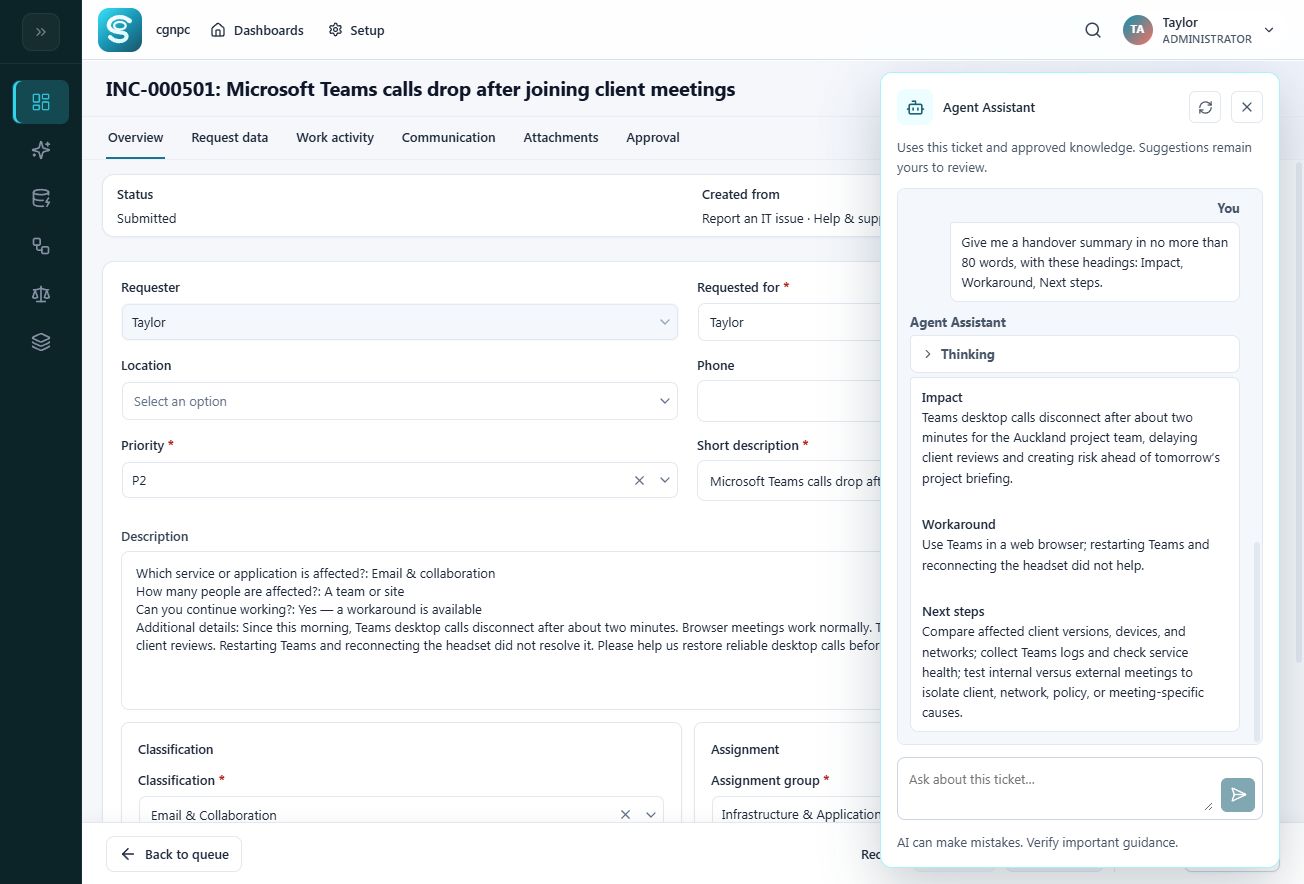The height and width of the screenshot is (884, 1304).
Task: Open the dashboard grid icon in sidebar
Action: [x=41, y=102]
